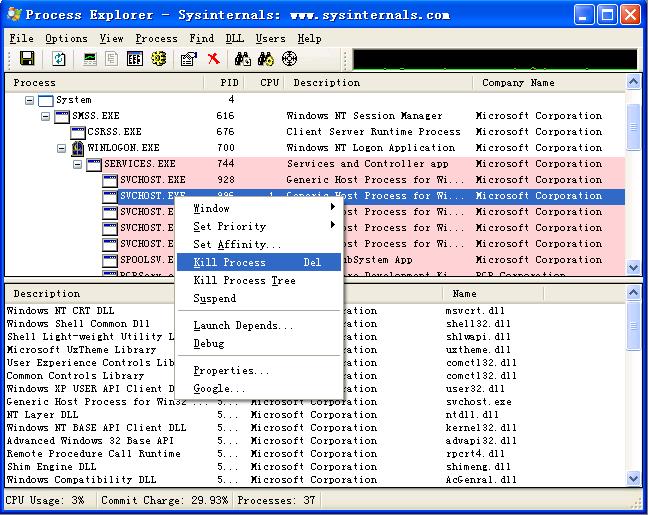Screen dimensions: 648x515
Task: Click the DLL/handles gear toolbar icon
Action: click(159, 59)
